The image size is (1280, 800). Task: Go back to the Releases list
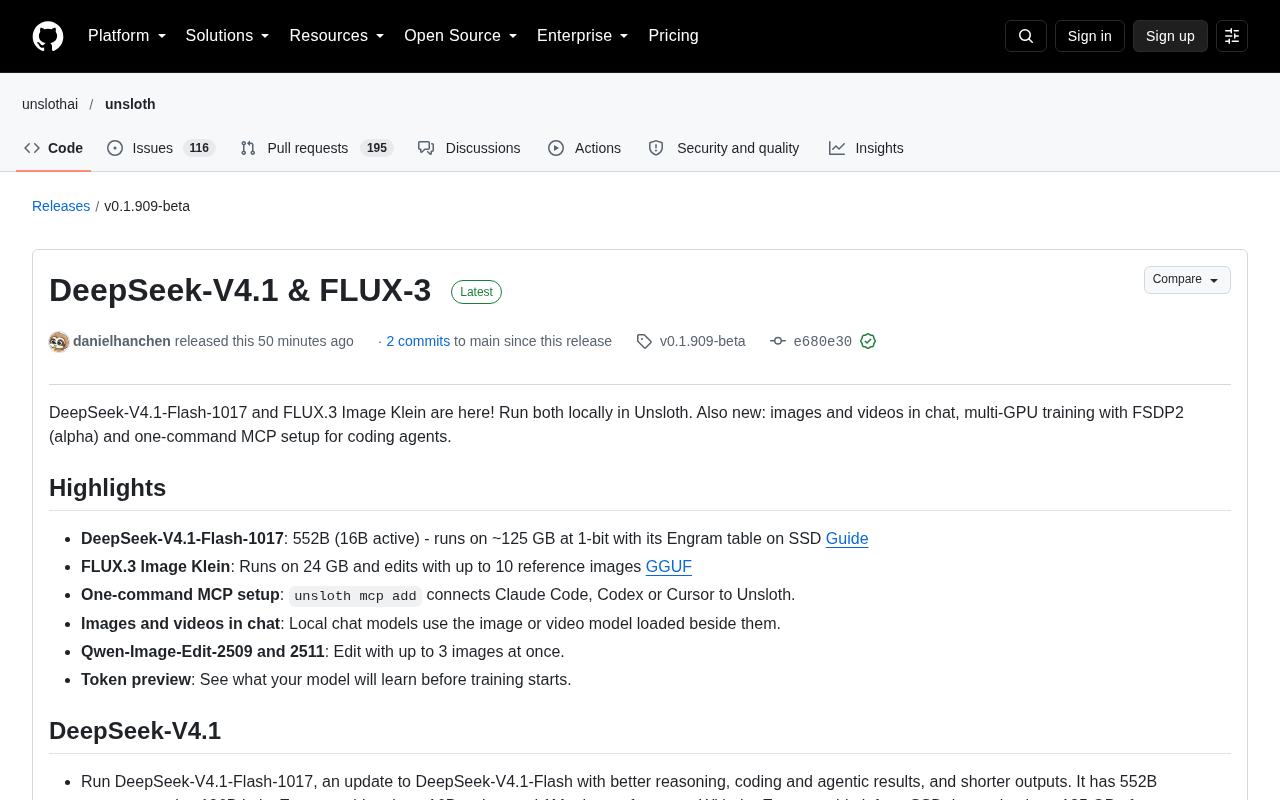pos(61,206)
